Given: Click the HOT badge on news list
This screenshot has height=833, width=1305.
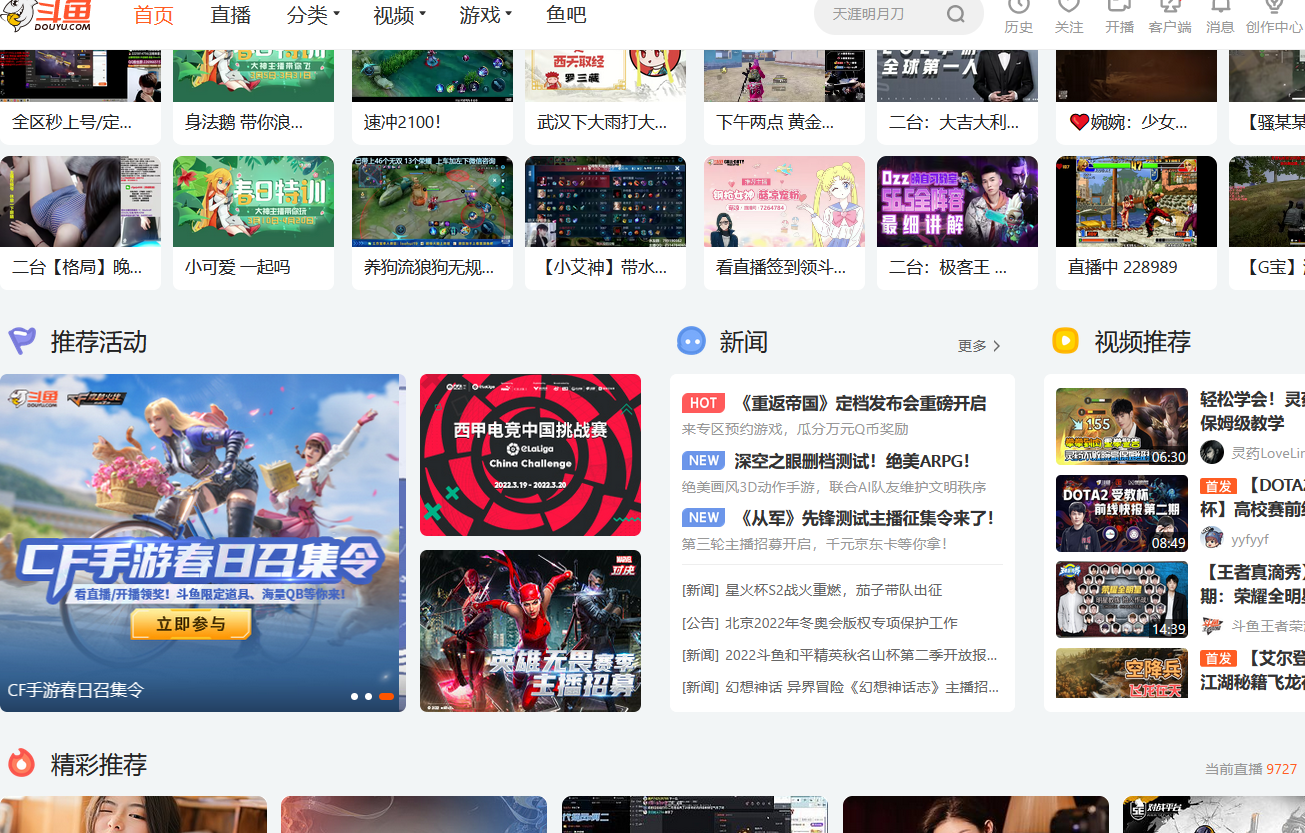Looking at the screenshot, I should pyautogui.click(x=703, y=403).
